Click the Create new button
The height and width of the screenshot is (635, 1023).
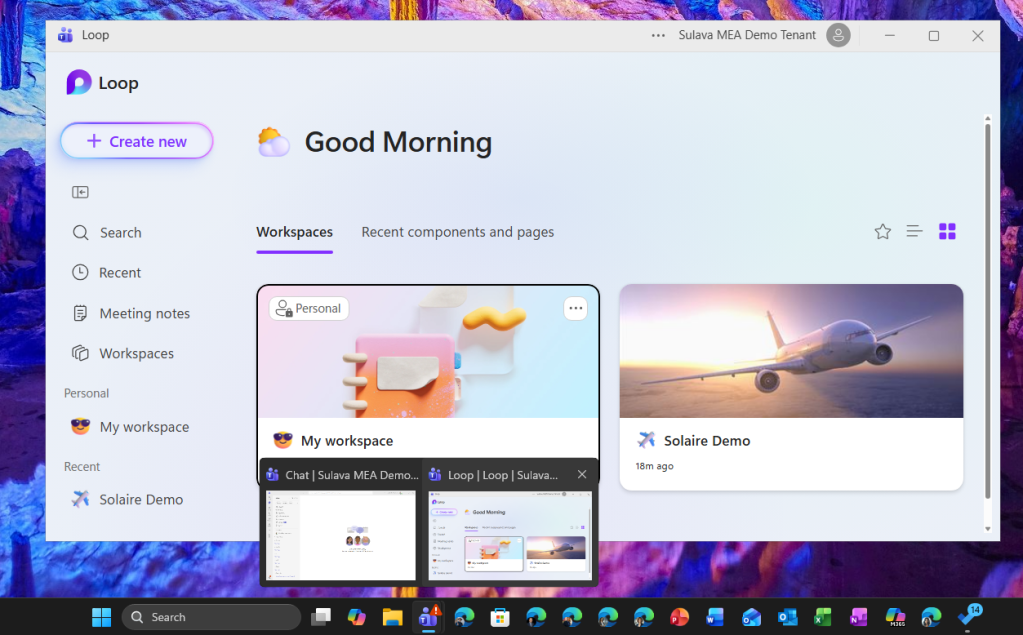[x=137, y=141]
